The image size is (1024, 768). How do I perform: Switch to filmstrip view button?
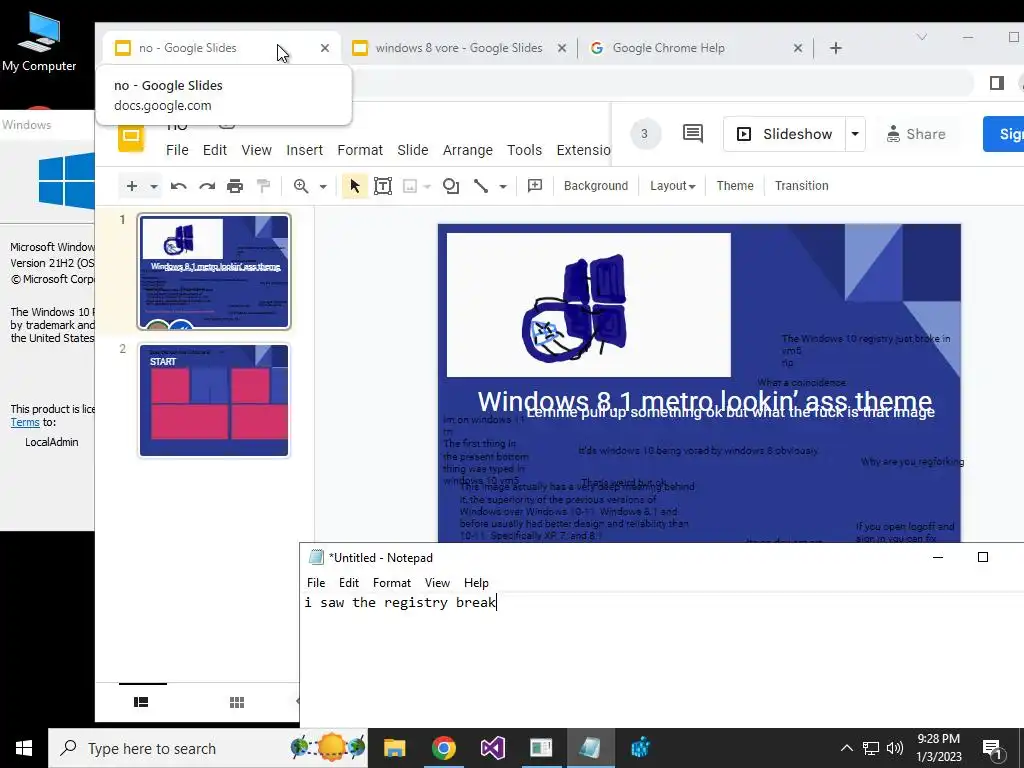(x=141, y=702)
